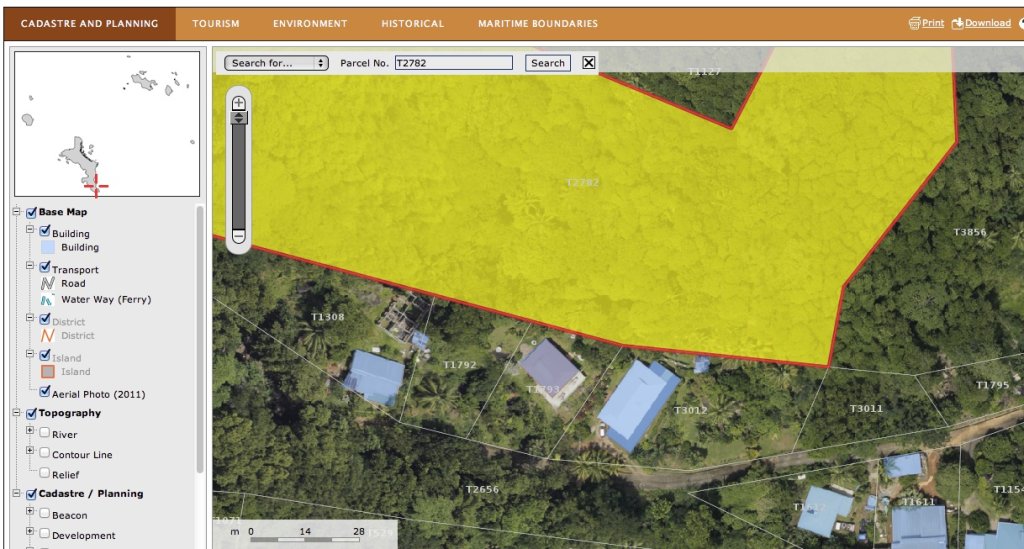Click the zoom out minus button

point(238,235)
